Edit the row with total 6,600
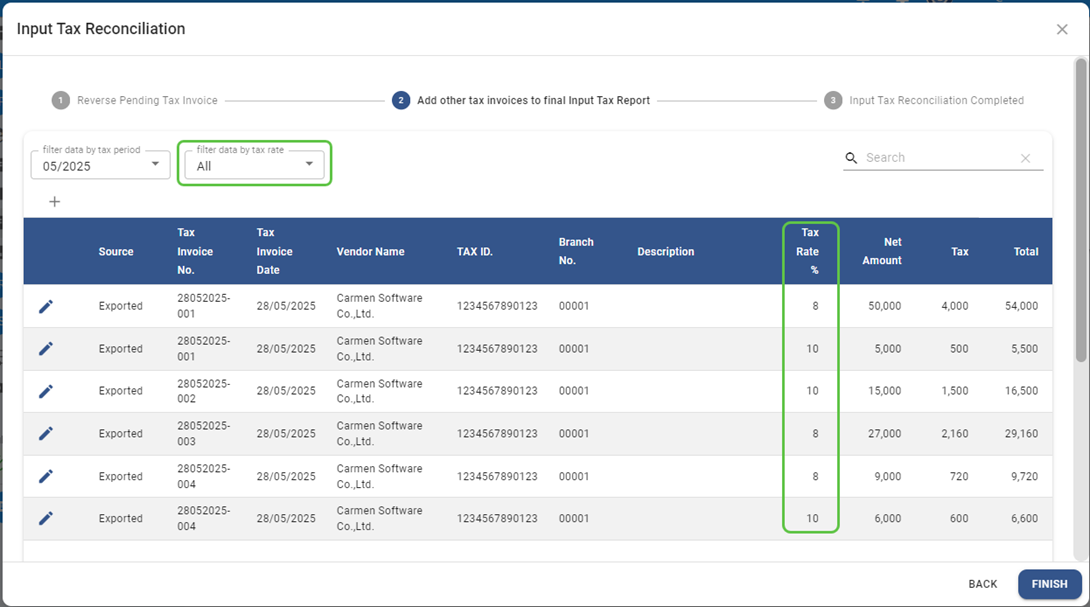This screenshot has height=607, width=1090. 46,519
